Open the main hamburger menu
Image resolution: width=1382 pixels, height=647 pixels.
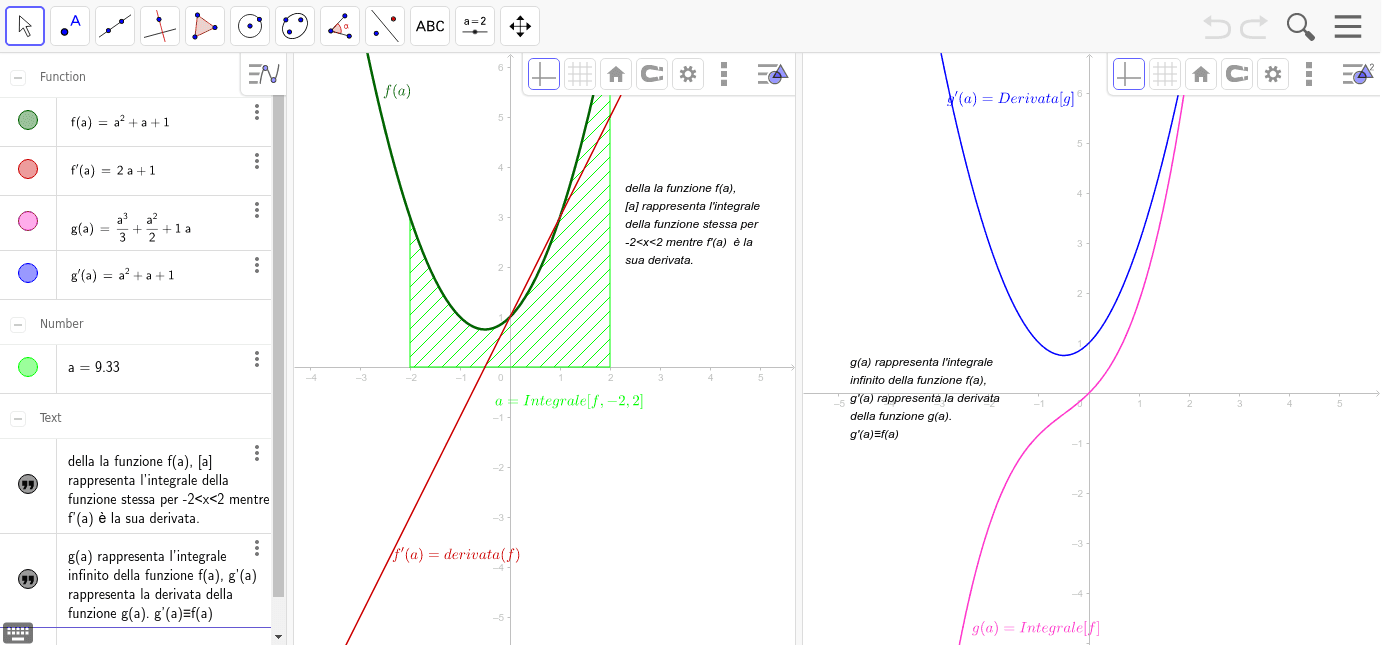(x=1348, y=26)
